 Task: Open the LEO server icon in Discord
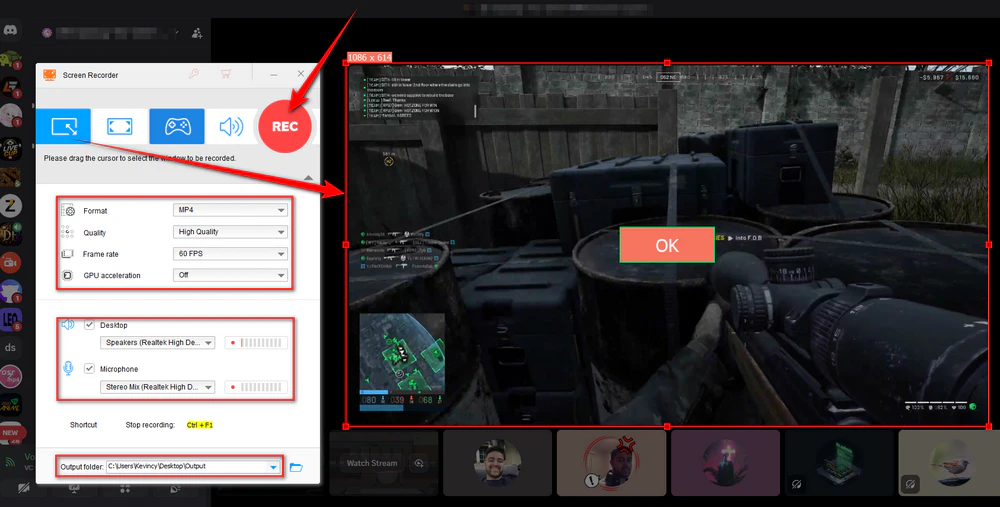[11, 319]
